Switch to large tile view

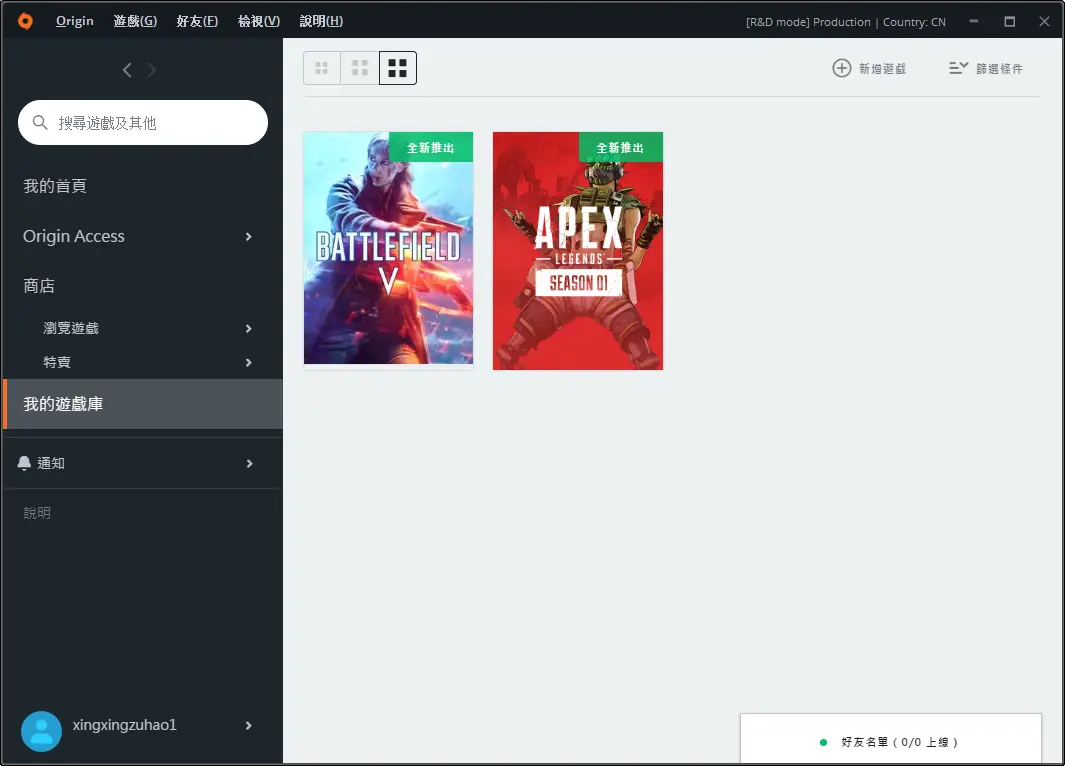click(x=397, y=68)
